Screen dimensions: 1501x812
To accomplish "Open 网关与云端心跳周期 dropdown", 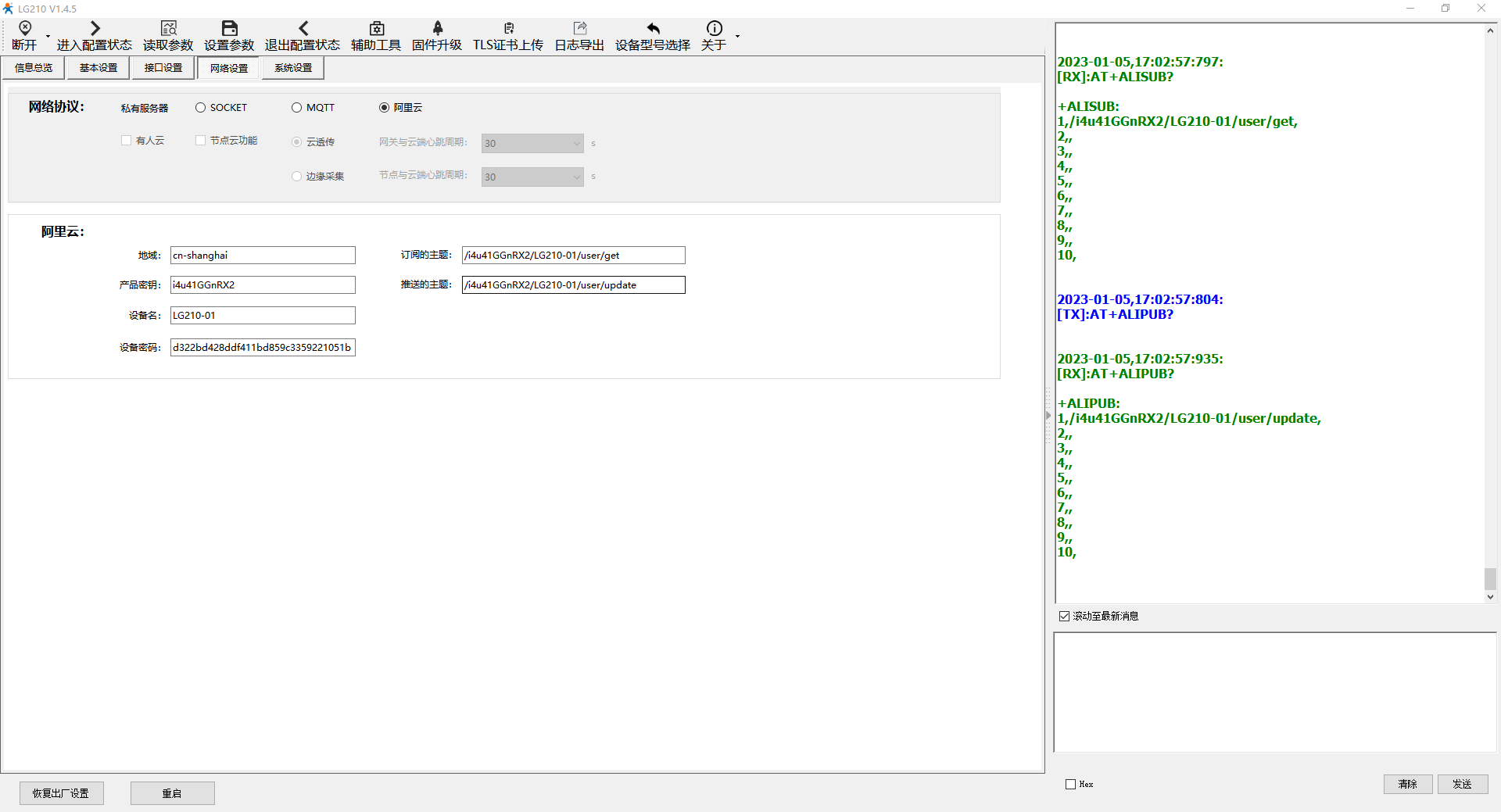I will tap(532, 143).
